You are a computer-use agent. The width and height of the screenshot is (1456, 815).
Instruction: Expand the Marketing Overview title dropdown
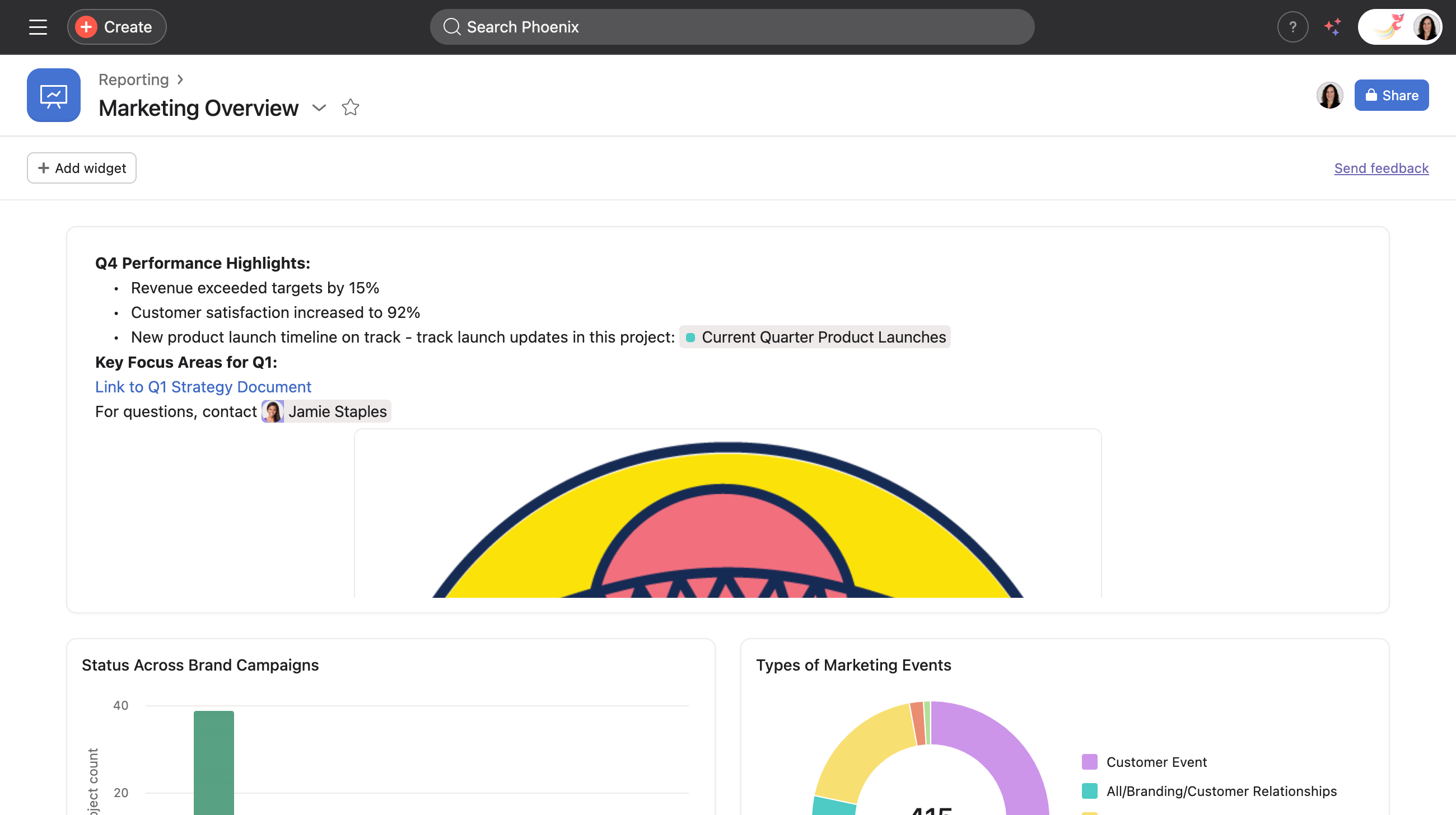(x=319, y=108)
